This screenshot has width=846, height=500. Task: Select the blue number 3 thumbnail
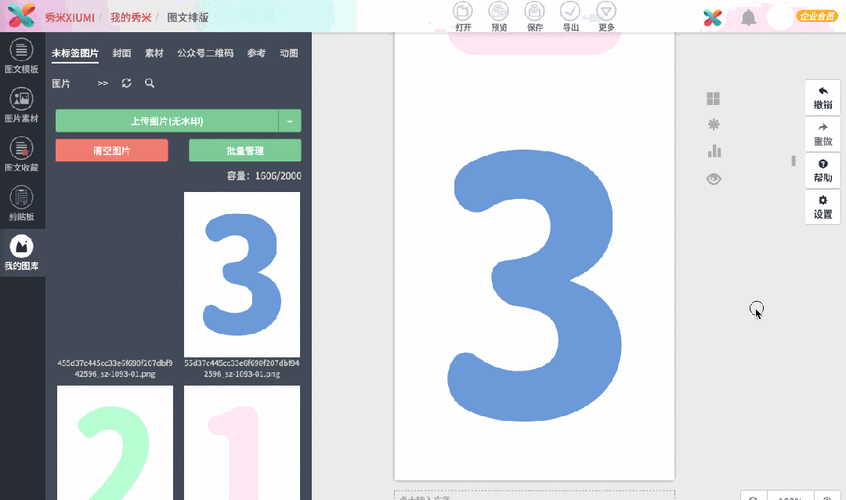(x=242, y=275)
